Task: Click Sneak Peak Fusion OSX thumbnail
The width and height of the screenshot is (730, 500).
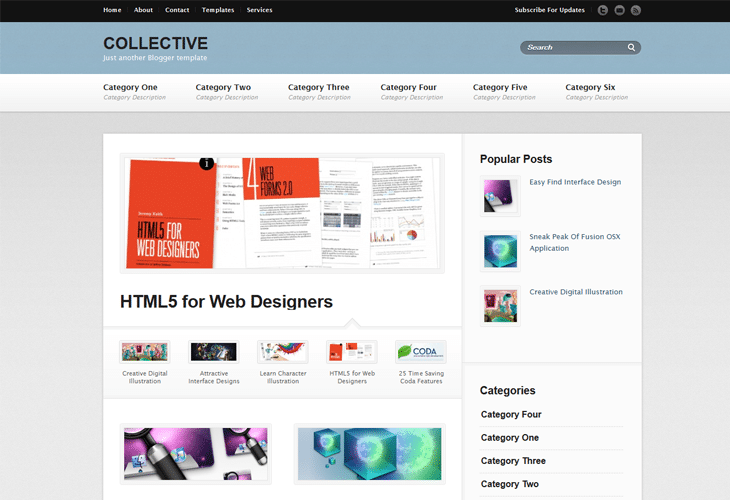Action: click(500, 251)
